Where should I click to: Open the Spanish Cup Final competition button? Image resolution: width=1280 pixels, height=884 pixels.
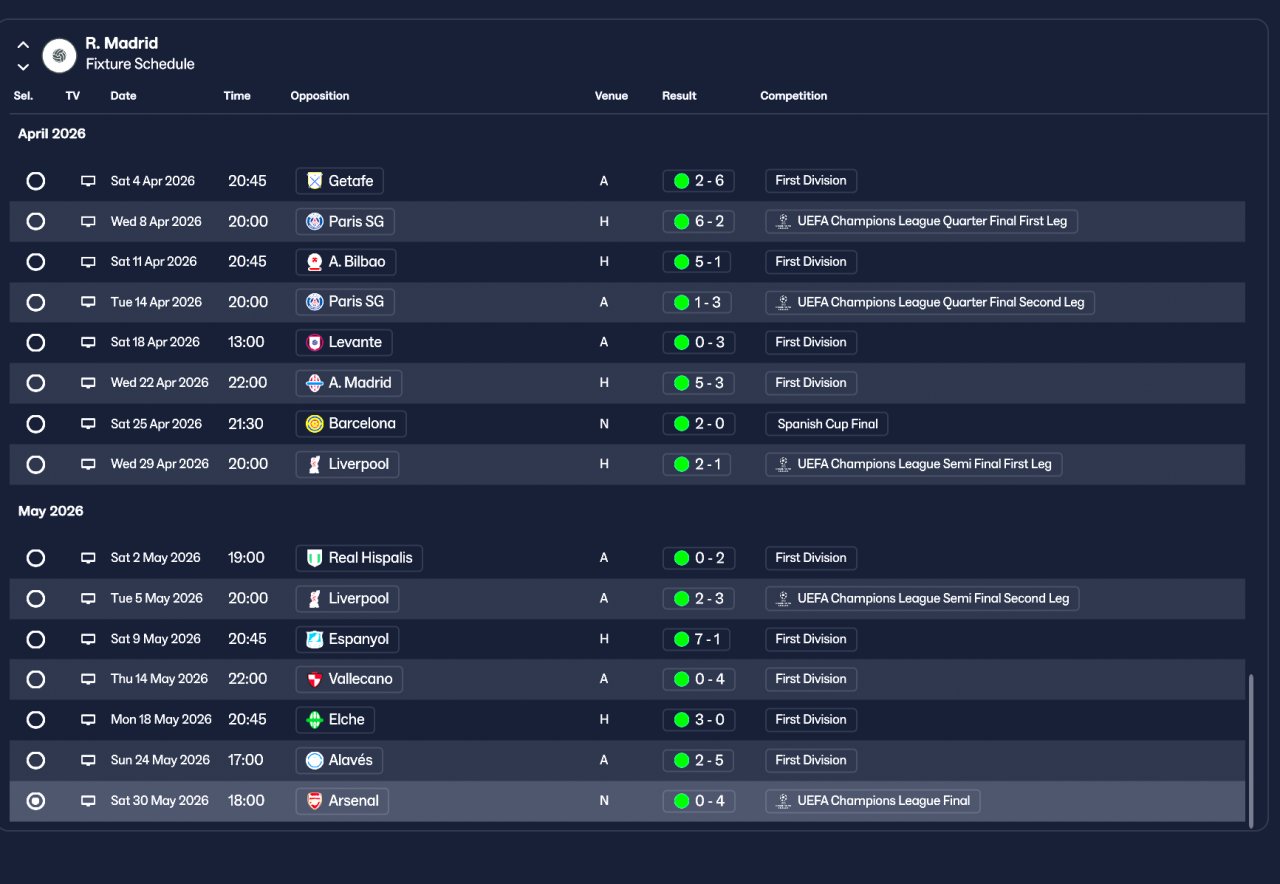[827, 424]
